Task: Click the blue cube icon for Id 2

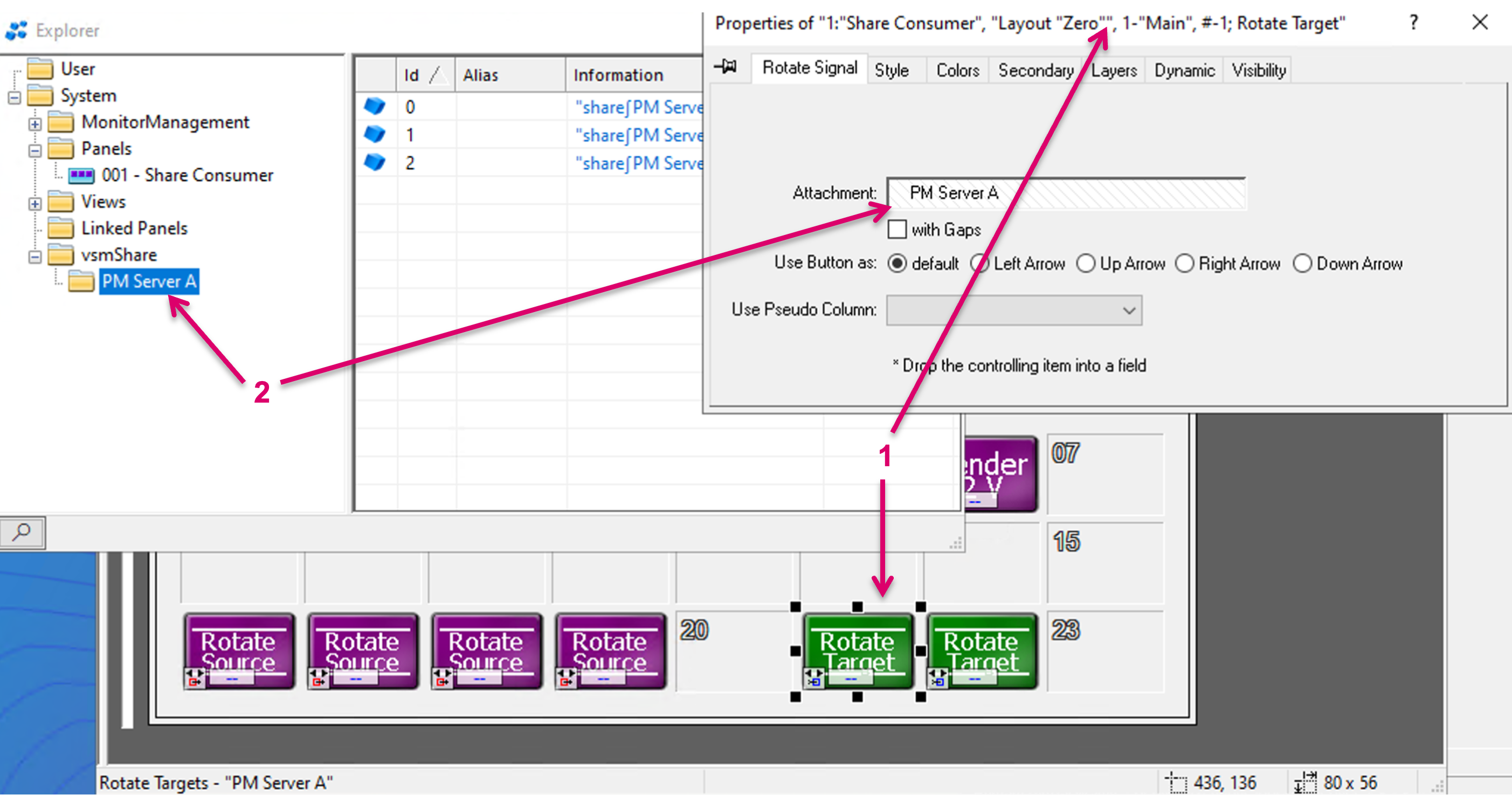Action: click(x=375, y=162)
